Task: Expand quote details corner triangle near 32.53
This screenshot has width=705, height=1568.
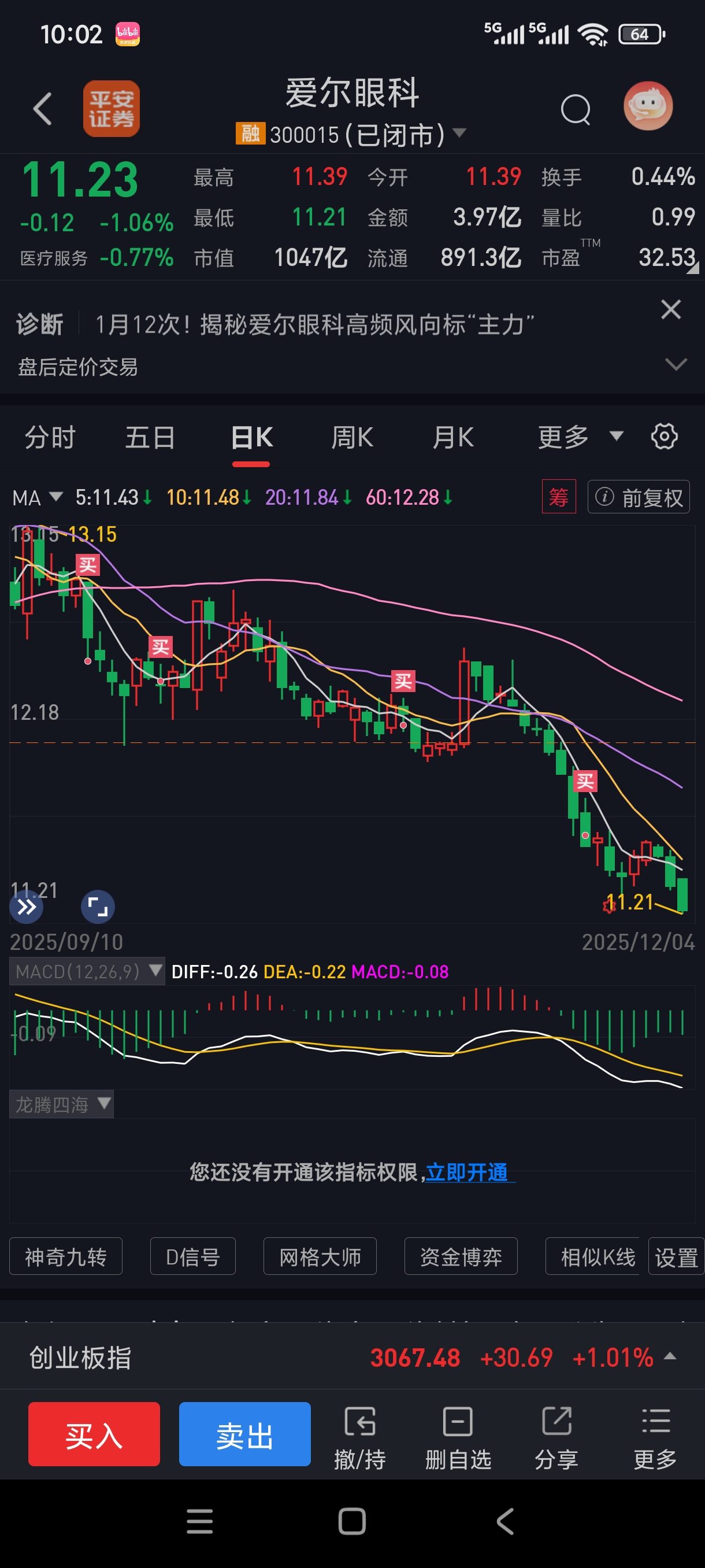Action: click(692, 267)
